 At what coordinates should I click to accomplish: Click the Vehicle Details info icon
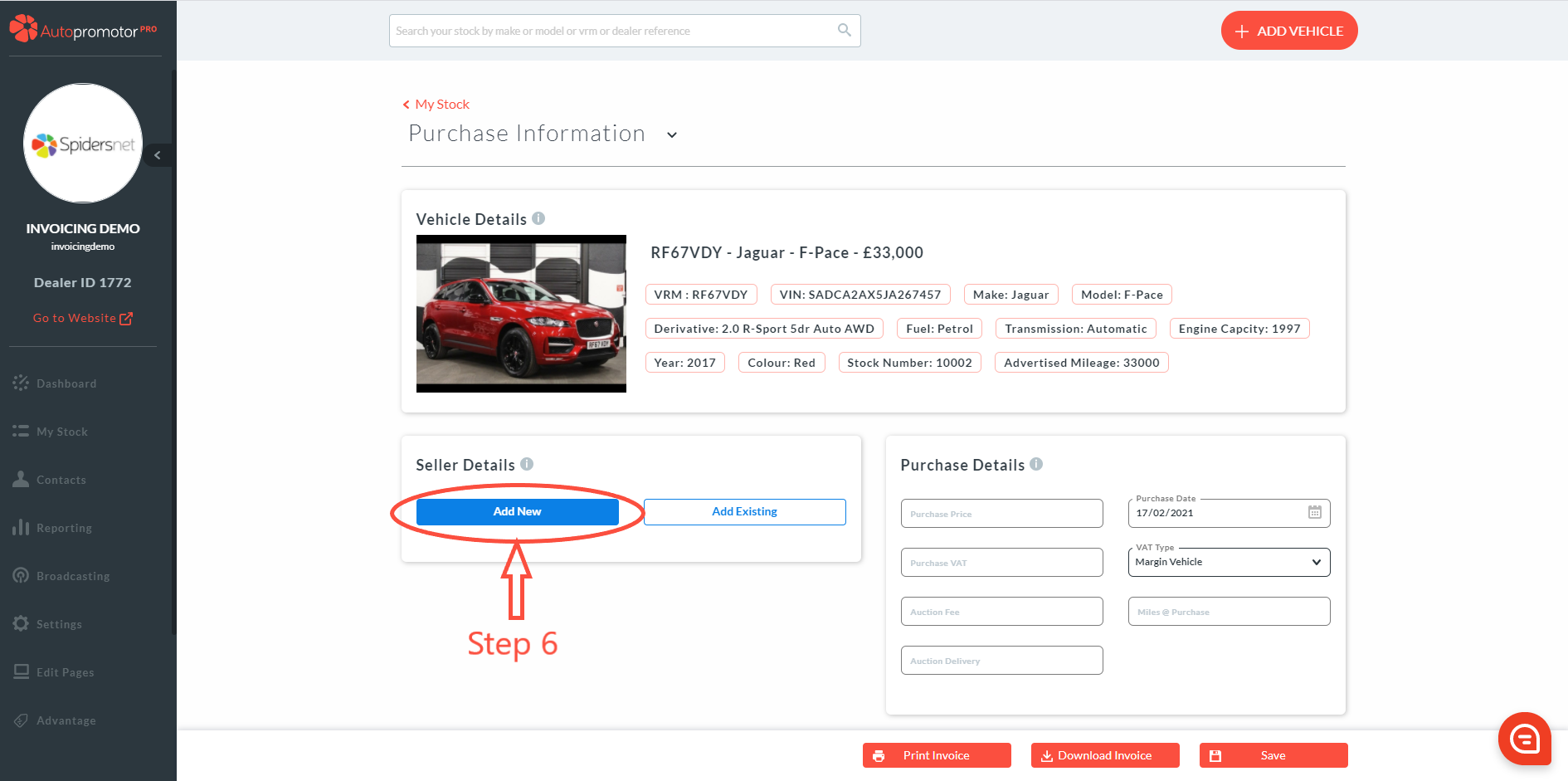click(x=538, y=218)
